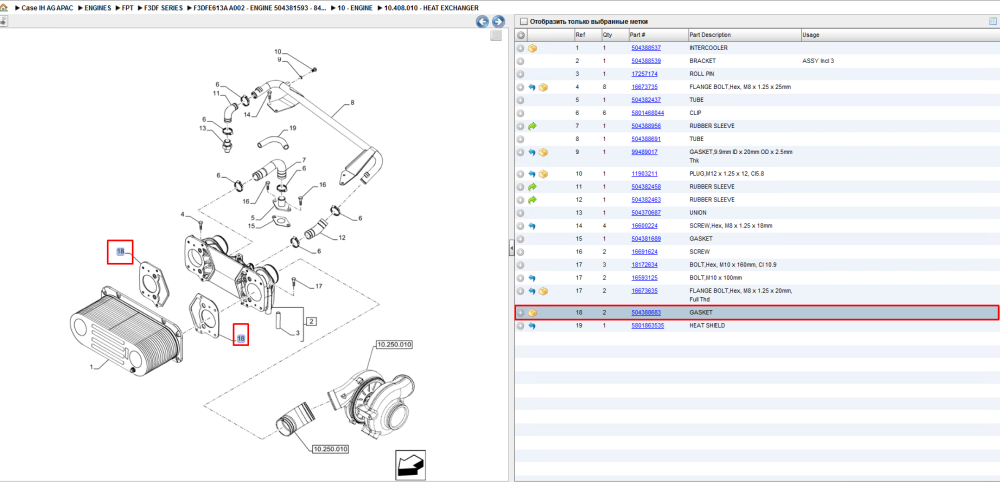Click the blue arrow icon on part 16680224 row

click(532, 226)
